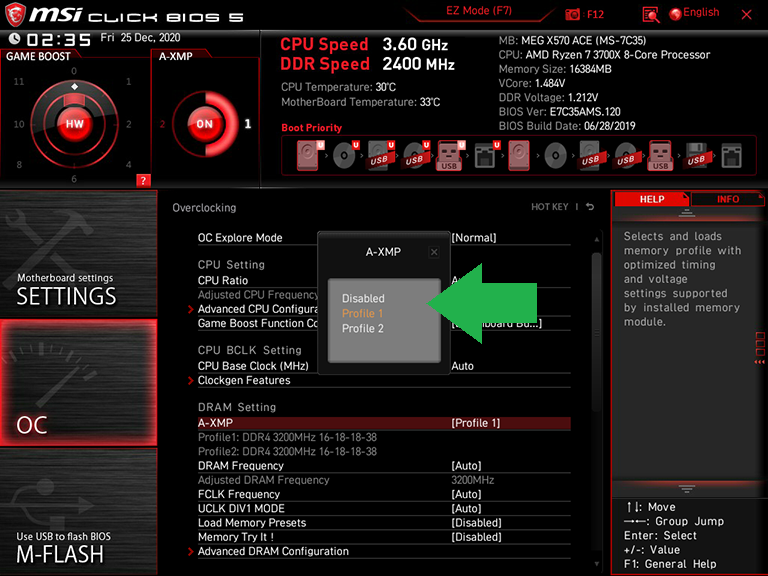This screenshot has width=768, height=576.
Task: Open the M-FLASH BIOS flashing section
Action: pos(78,511)
